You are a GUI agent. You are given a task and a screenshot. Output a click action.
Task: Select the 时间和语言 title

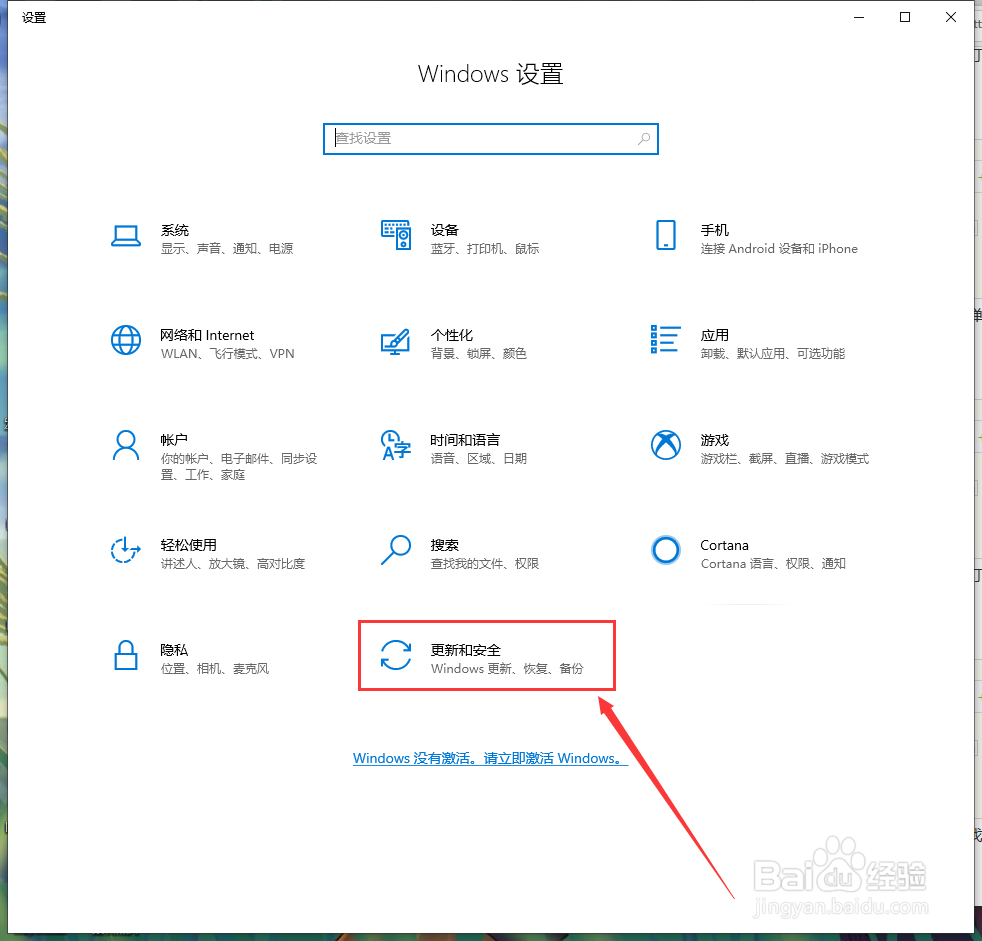(465, 440)
